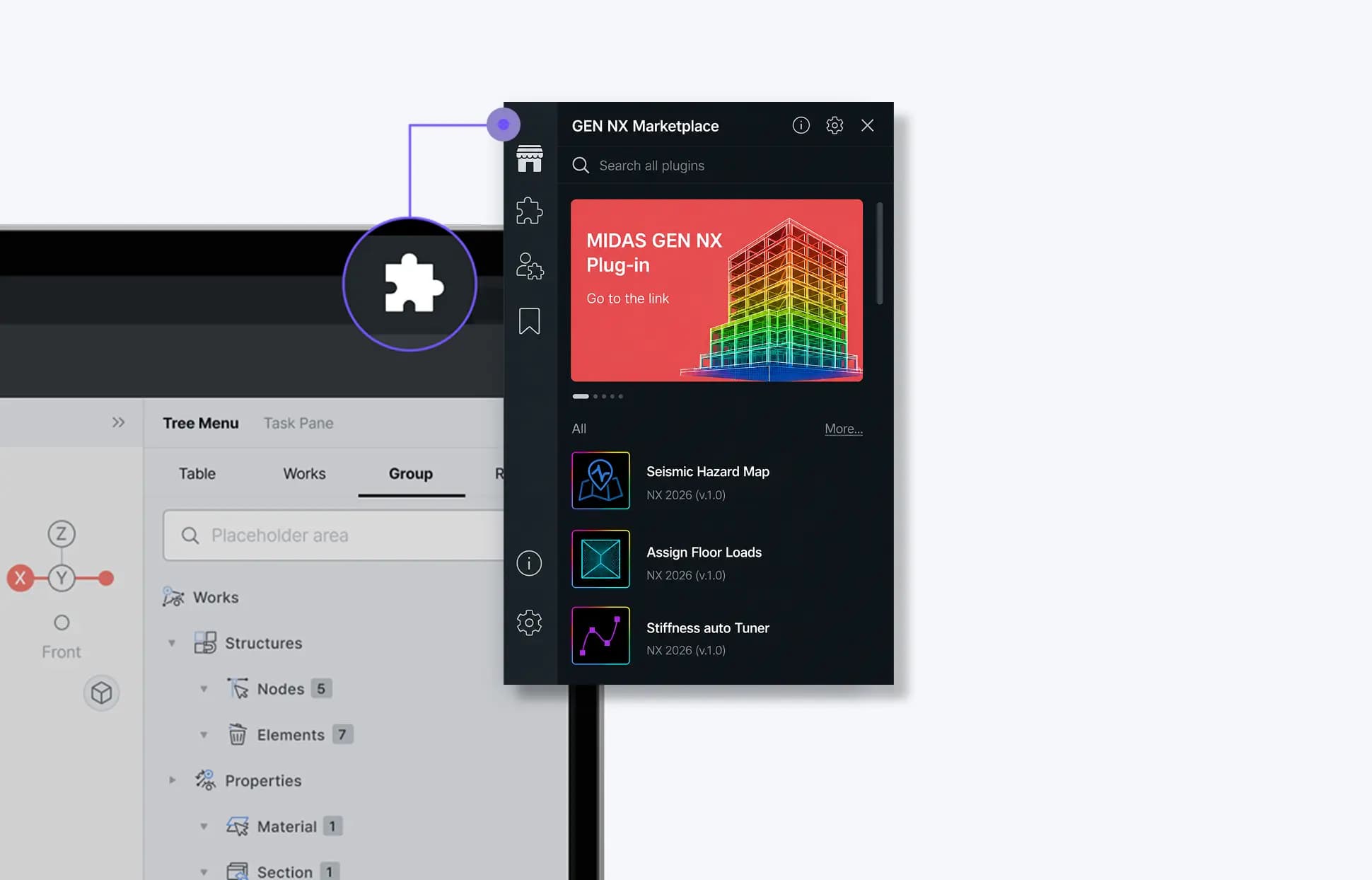Switch to the Task Pane tab

pyautogui.click(x=298, y=423)
